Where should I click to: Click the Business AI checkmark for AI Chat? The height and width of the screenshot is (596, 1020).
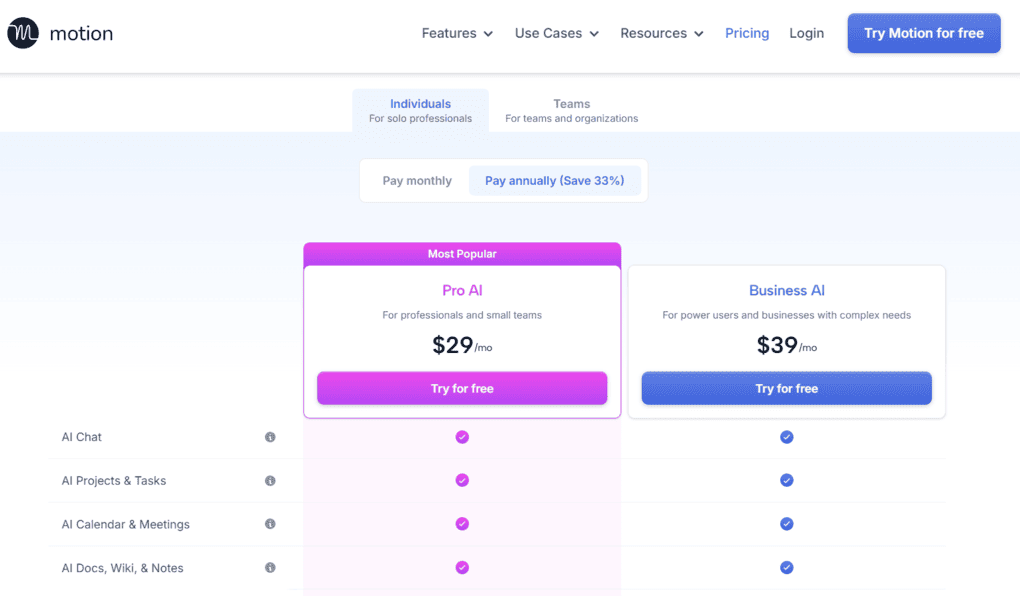[x=786, y=437]
